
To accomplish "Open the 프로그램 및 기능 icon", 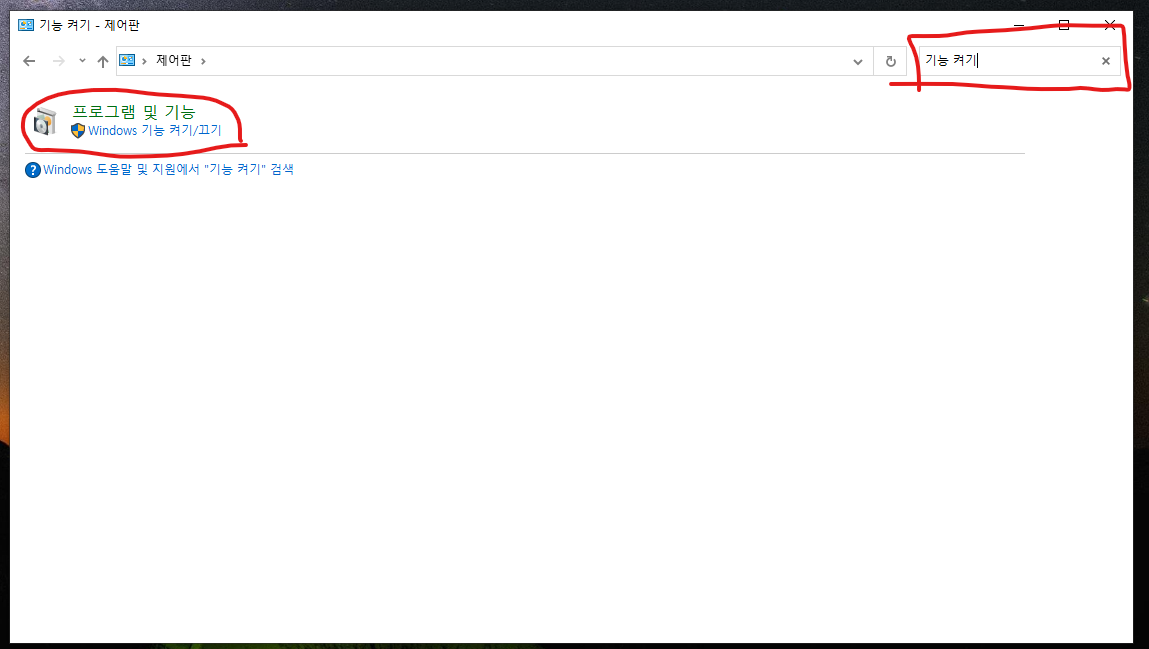I will pos(45,122).
